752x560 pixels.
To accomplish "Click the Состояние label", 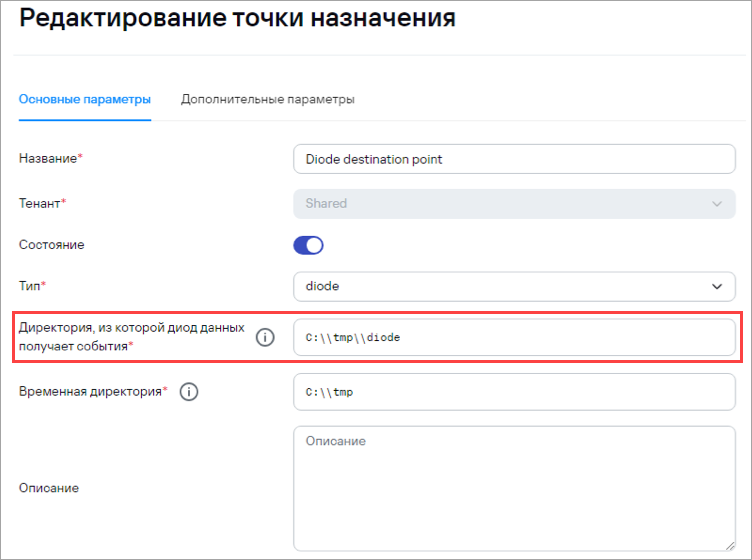I will click(x=51, y=245).
